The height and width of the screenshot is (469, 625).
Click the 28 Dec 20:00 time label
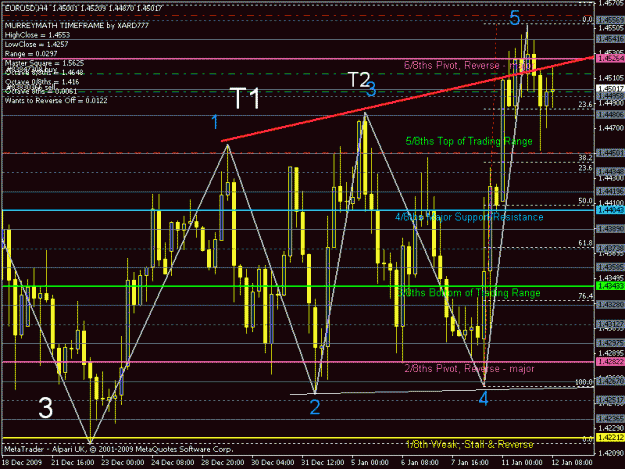pyautogui.click(x=223, y=463)
